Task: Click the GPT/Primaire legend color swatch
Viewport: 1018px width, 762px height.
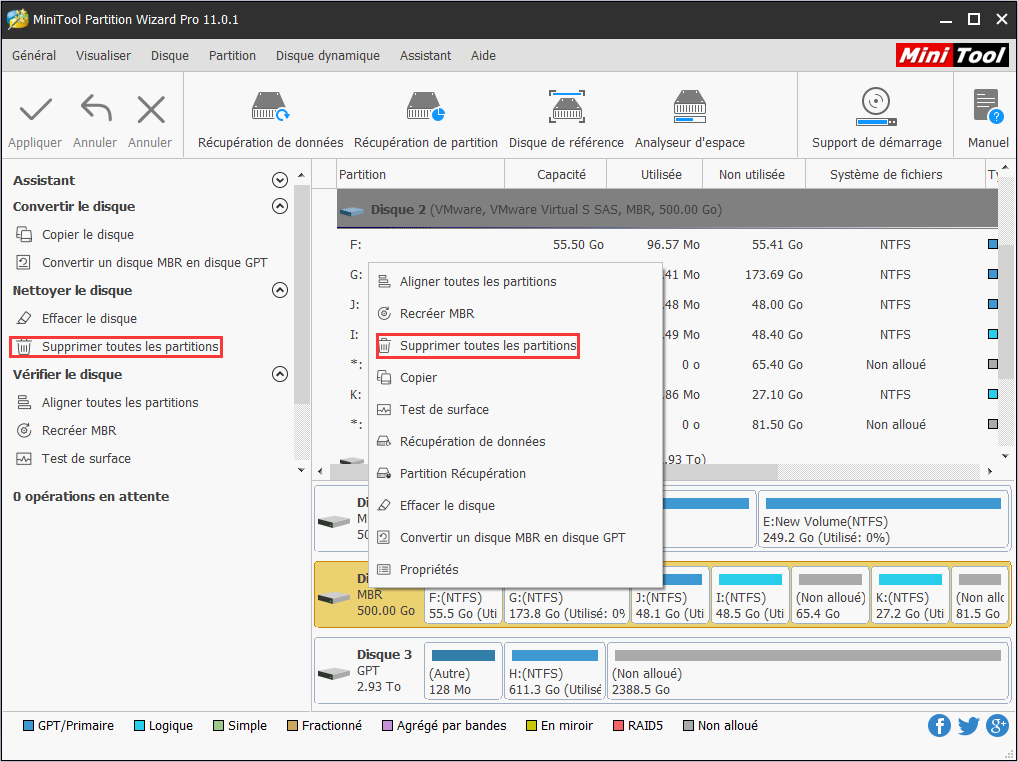Action: point(28,726)
